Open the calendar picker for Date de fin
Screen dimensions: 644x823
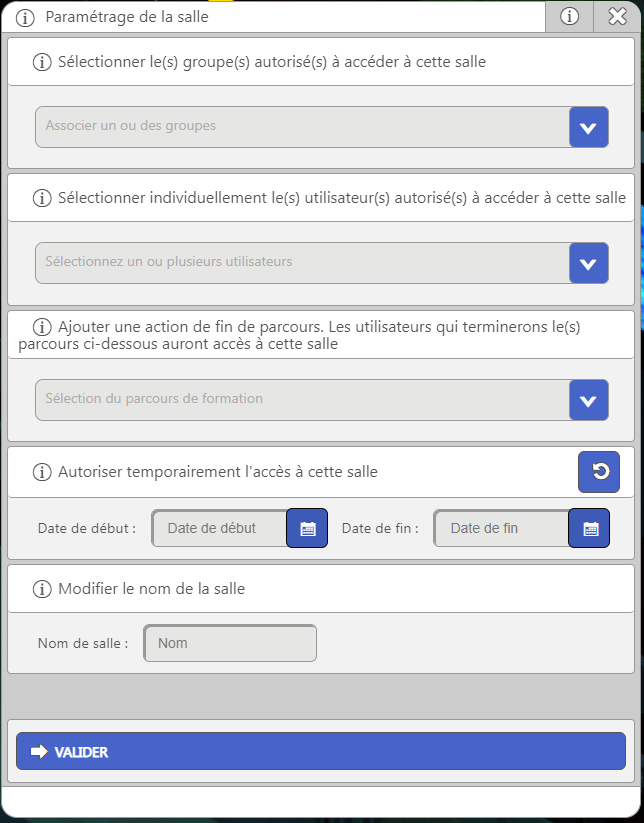click(x=589, y=528)
